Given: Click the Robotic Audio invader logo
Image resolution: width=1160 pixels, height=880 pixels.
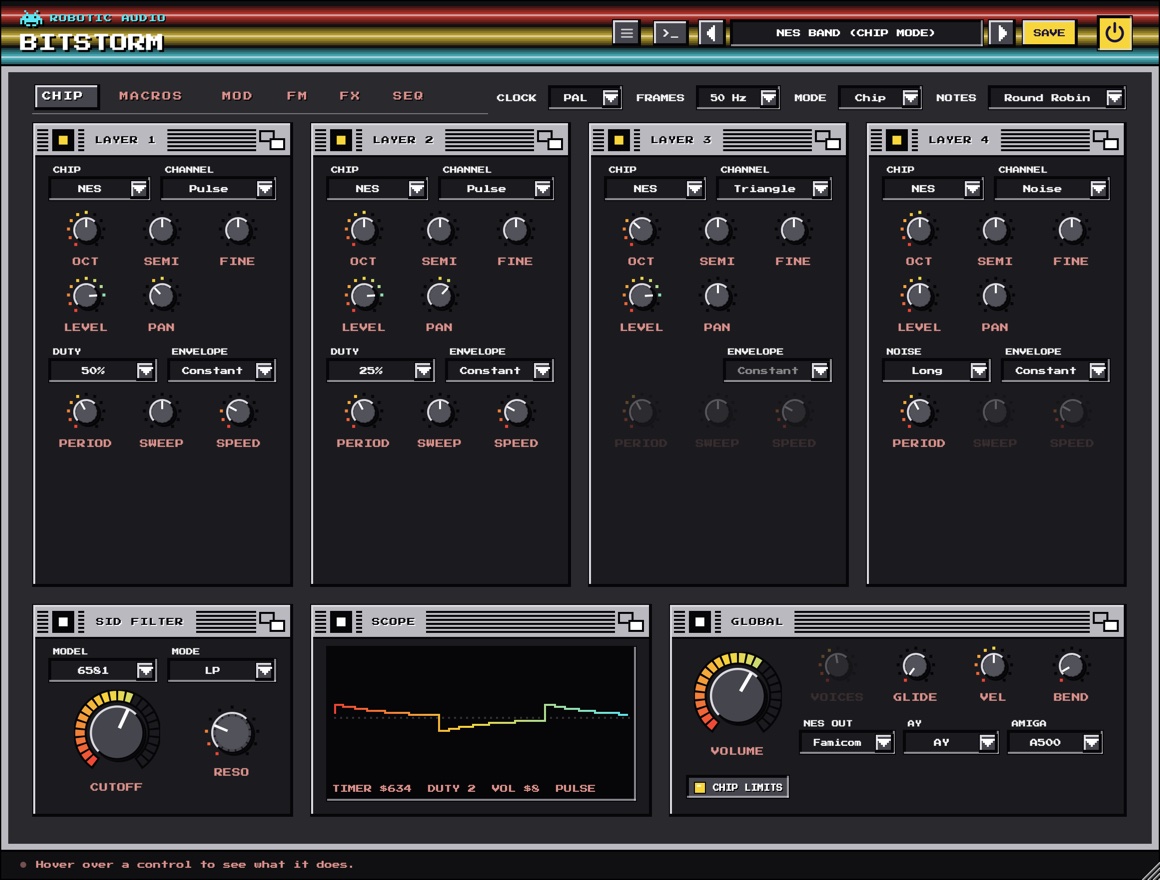Looking at the screenshot, I should pyautogui.click(x=31, y=17).
